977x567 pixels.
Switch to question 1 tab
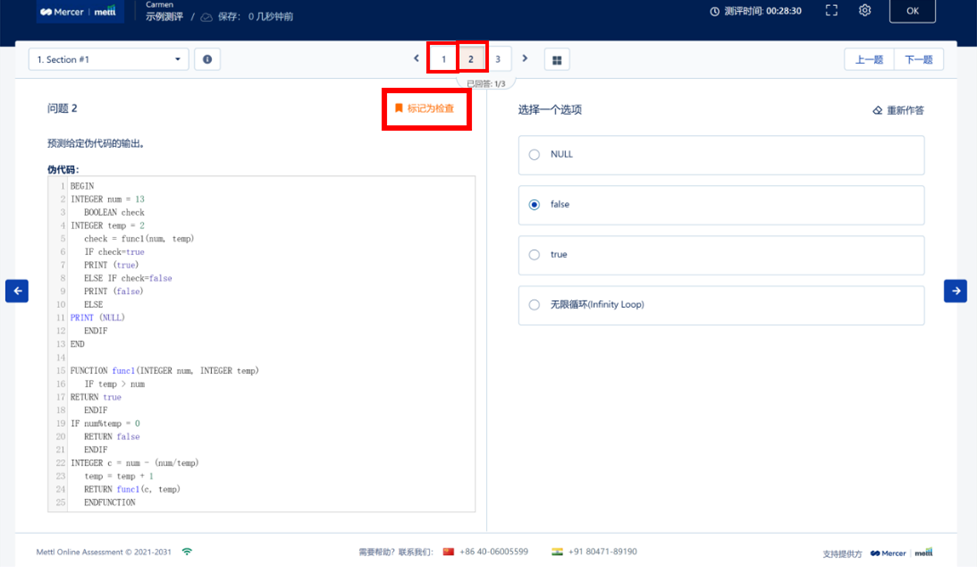pos(444,60)
